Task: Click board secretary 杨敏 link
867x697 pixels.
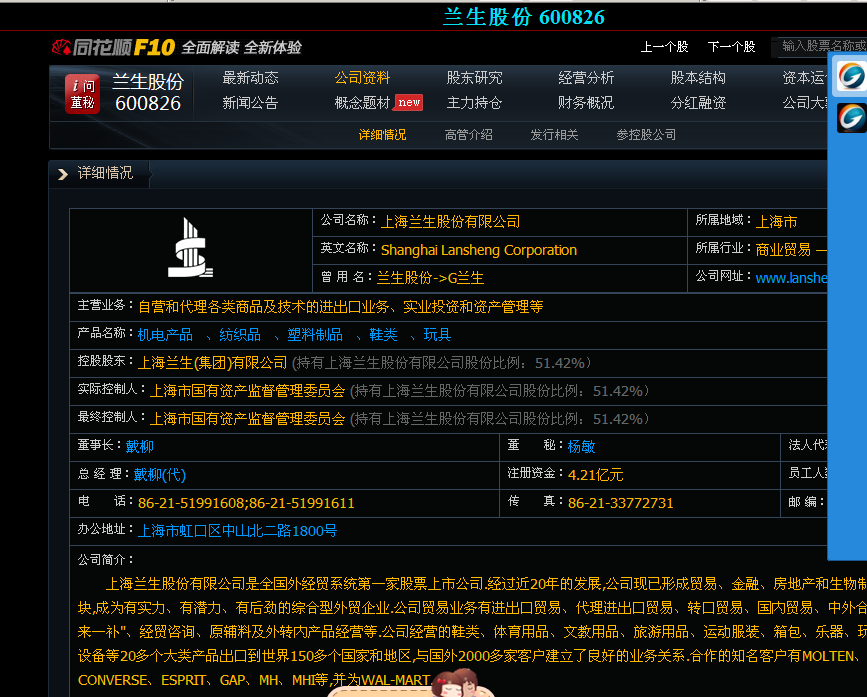Action: pos(581,447)
